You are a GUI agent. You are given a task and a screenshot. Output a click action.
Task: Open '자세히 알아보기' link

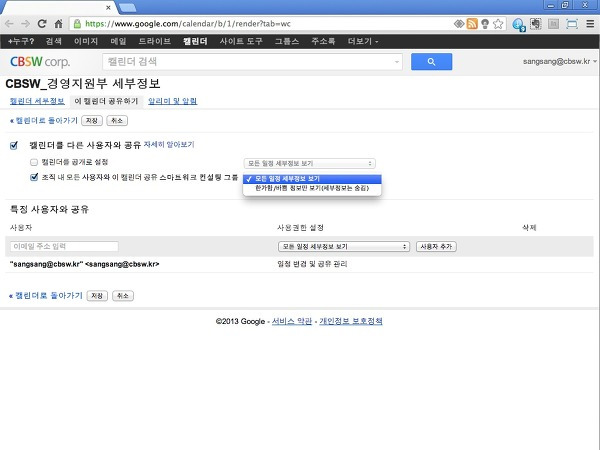coord(169,145)
